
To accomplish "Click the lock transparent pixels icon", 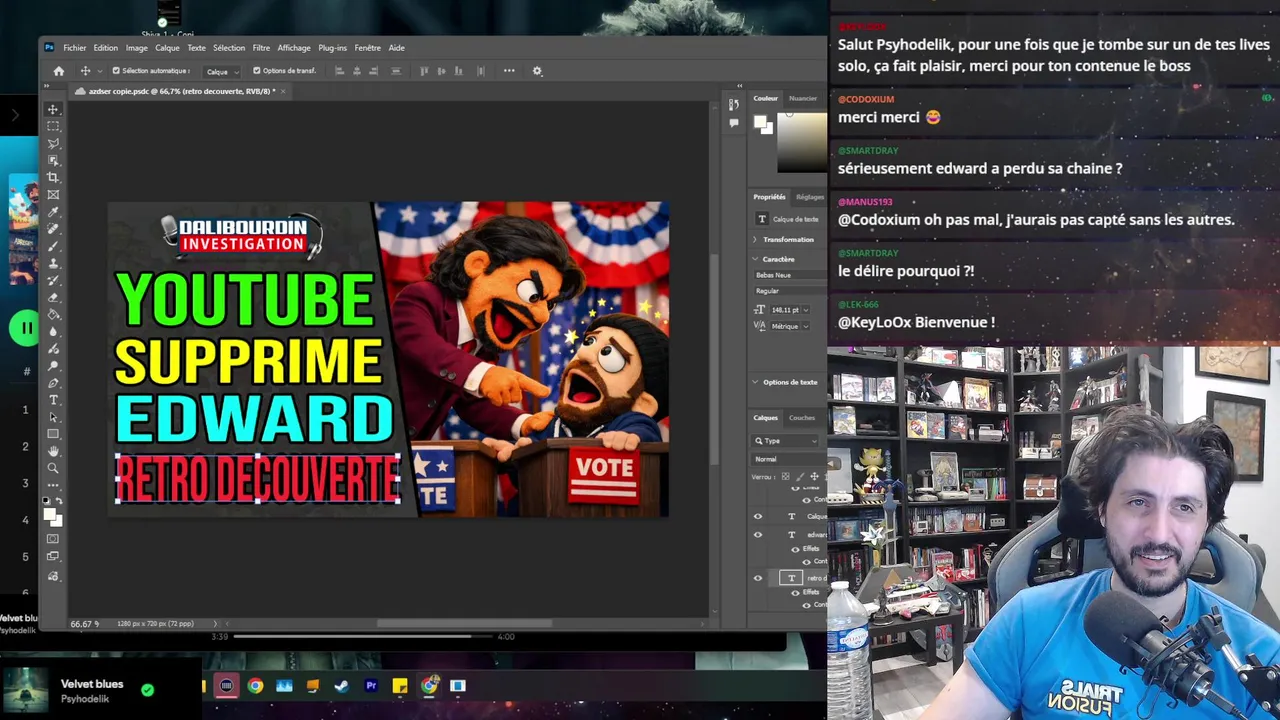I will pos(785,477).
